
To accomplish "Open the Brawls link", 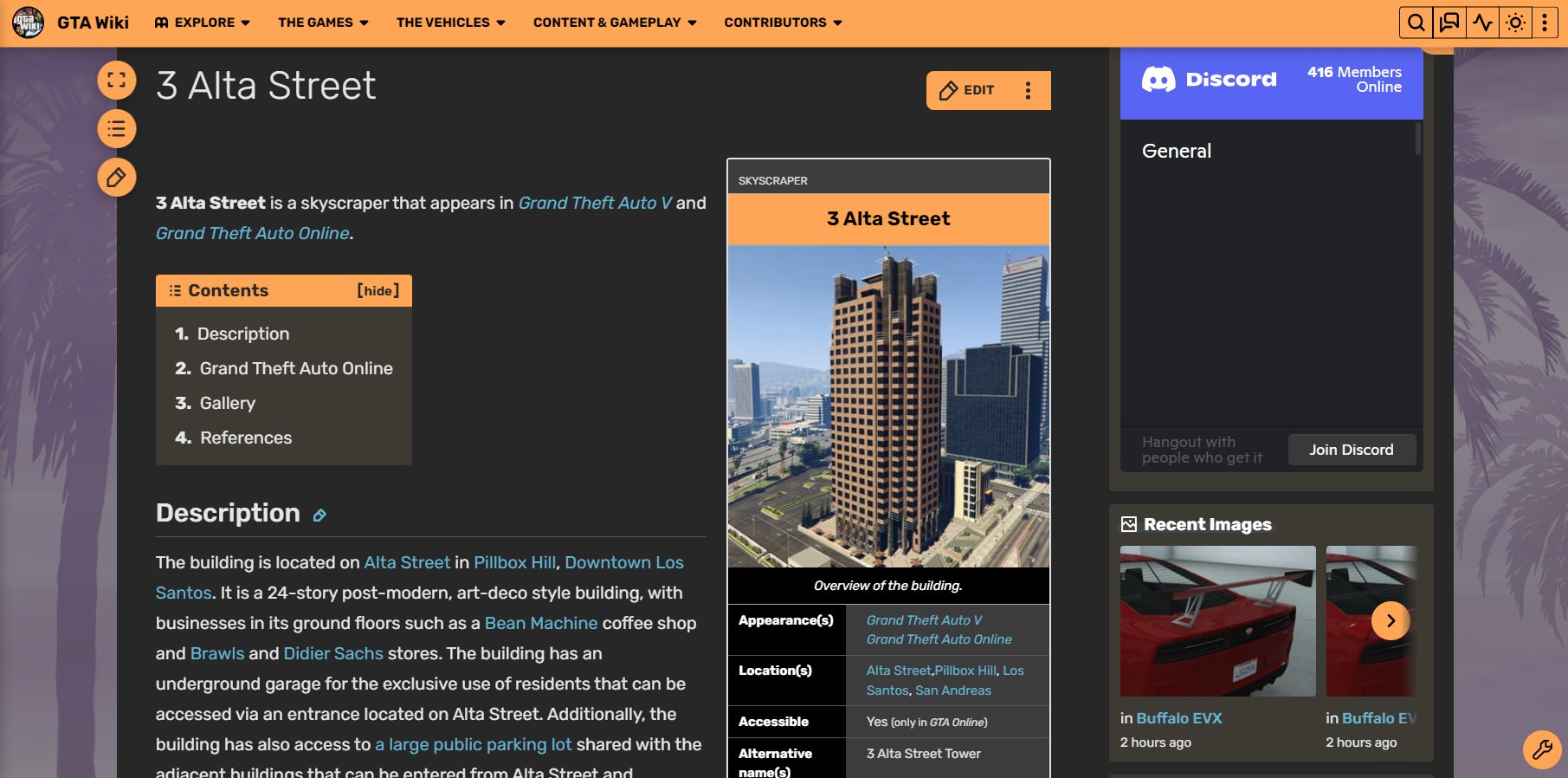I will click(x=217, y=653).
